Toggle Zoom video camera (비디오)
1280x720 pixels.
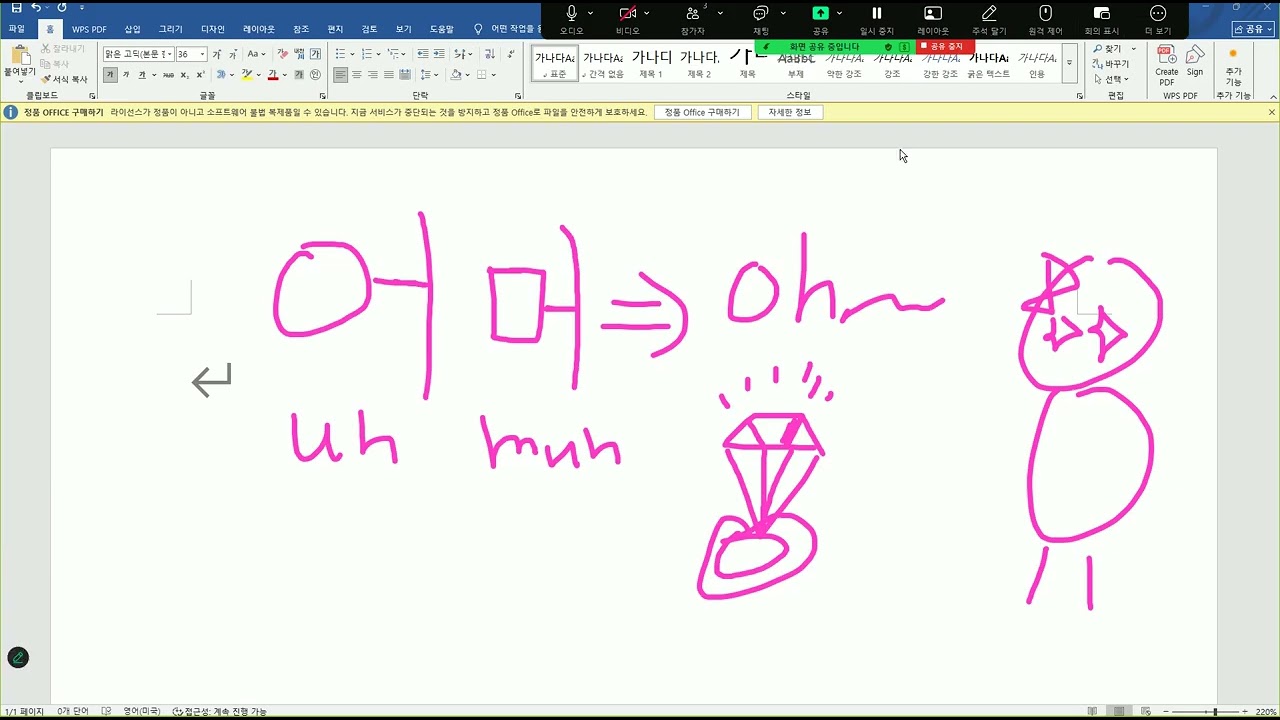click(x=627, y=19)
